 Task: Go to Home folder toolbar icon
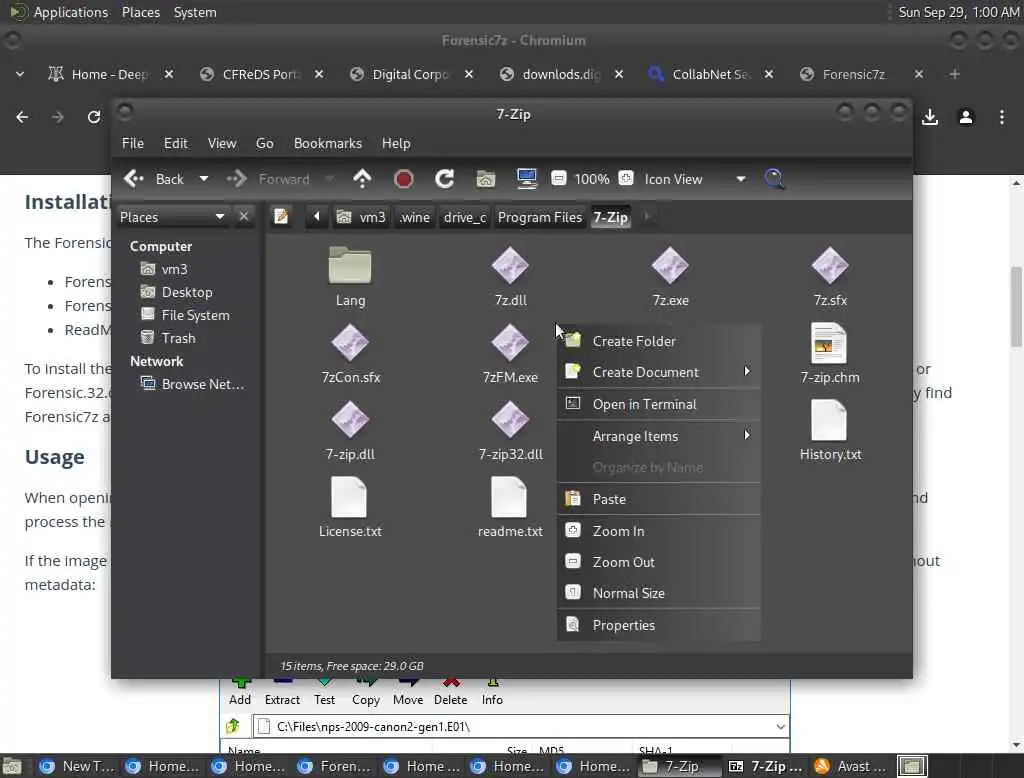(485, 178)
